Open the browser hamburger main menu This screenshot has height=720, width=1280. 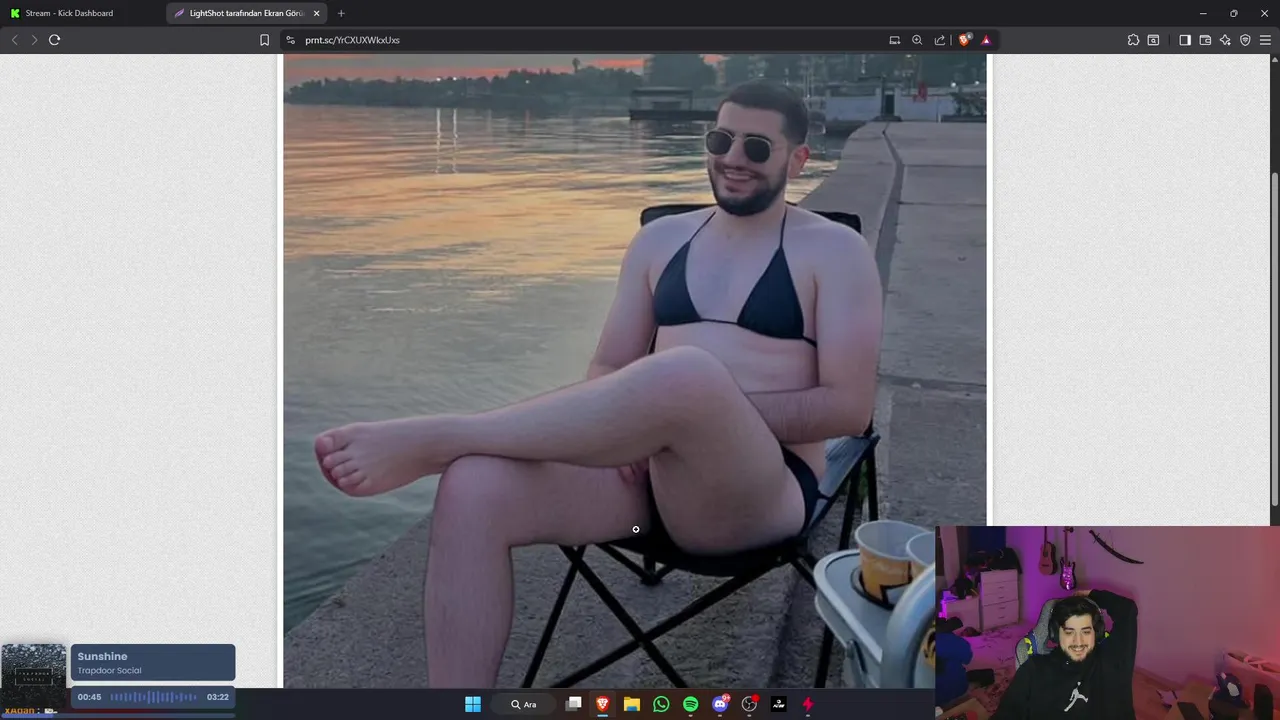pos(1265,40)
